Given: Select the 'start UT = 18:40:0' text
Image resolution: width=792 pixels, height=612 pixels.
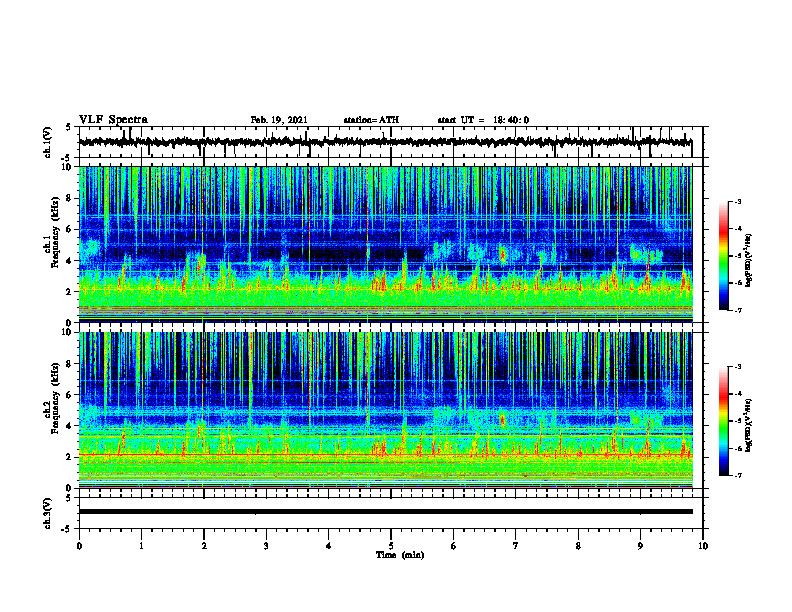Looking at the screenshot, I should [483, 120].
